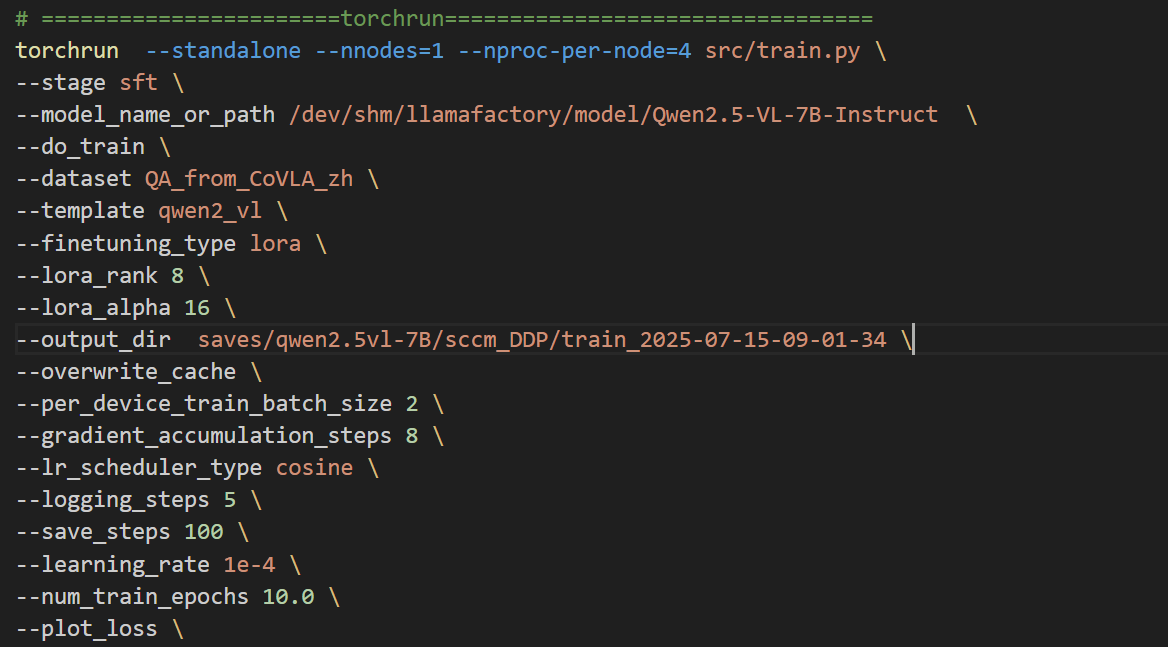
Task: Click the src/train.py script path
Action: pyautogui.click(x=782, y=51)
